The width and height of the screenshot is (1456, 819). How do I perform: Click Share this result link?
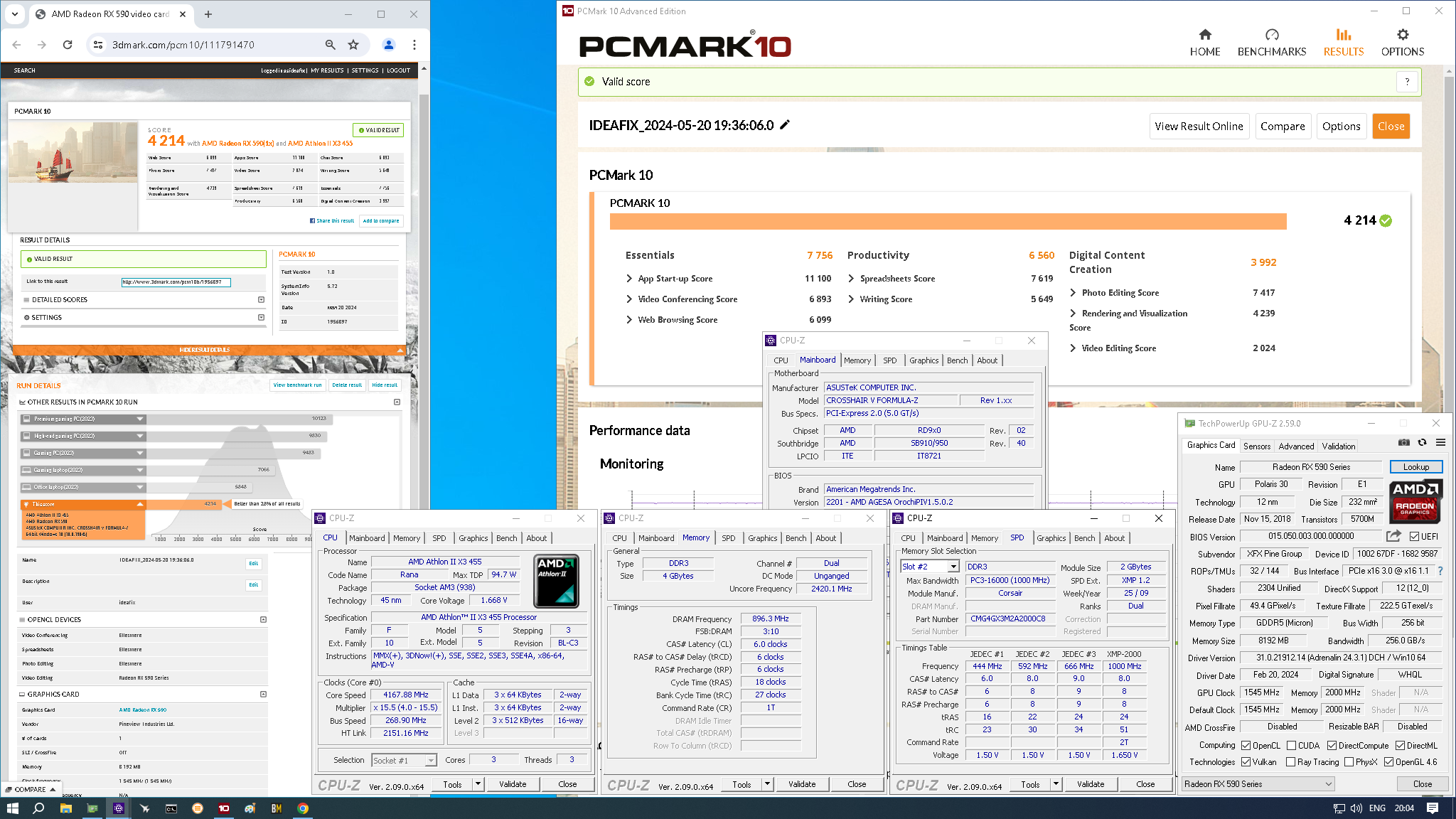pos(332,221)
